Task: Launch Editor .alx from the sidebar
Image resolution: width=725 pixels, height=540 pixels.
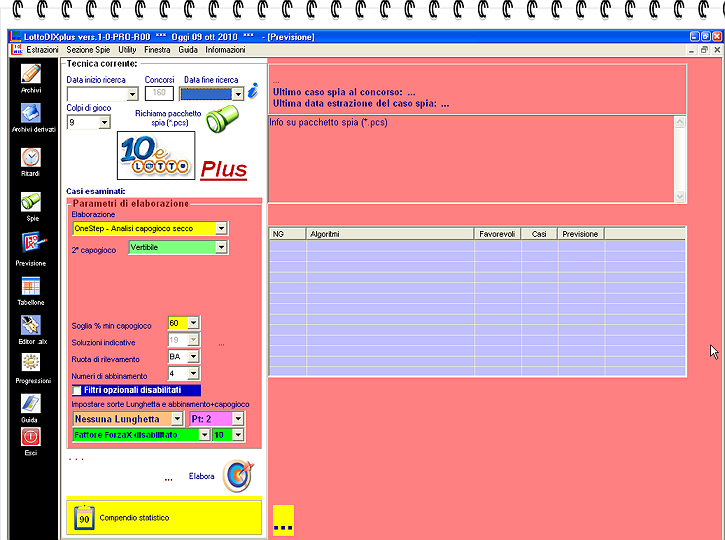Action: click(x=31, y=325)
